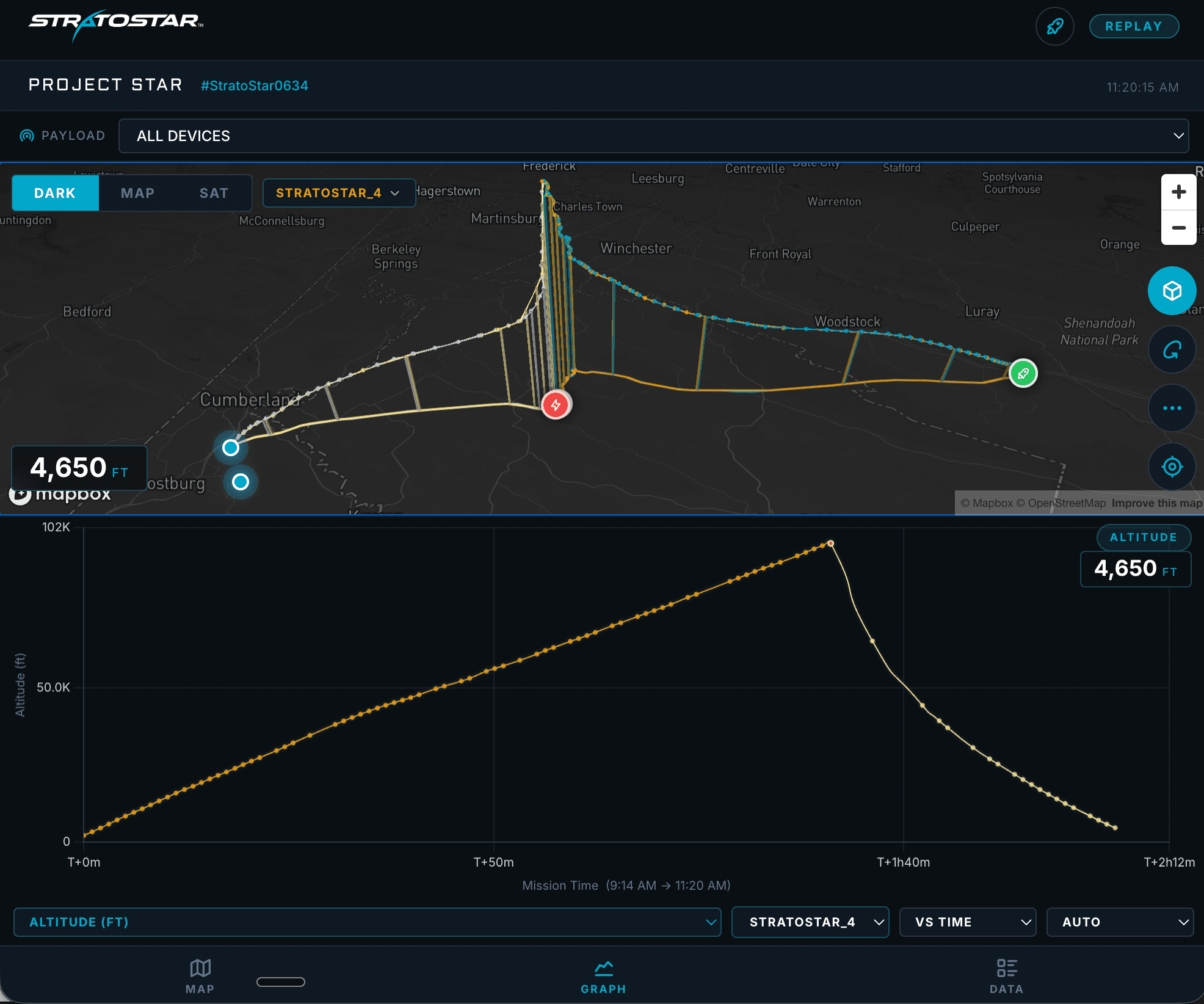
Task: Open the © Mapbox attribution link
Action: click(987, 503)
